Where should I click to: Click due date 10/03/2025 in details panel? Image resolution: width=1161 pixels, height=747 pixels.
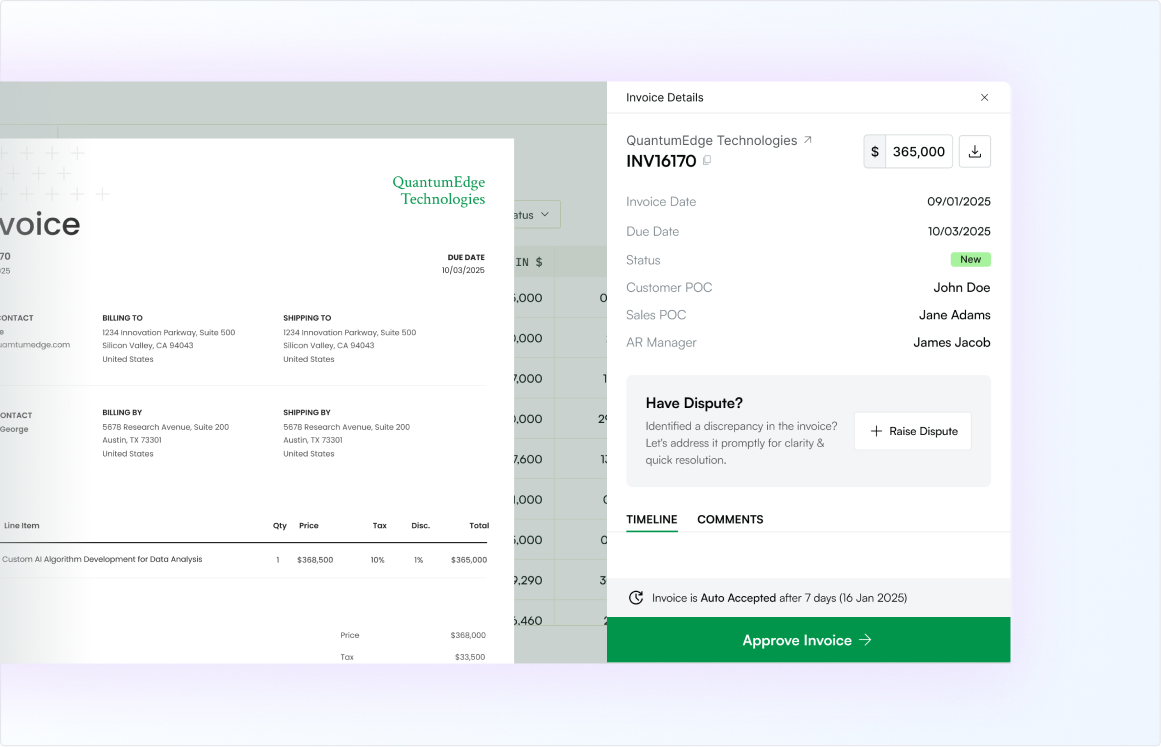click(959, 231)
